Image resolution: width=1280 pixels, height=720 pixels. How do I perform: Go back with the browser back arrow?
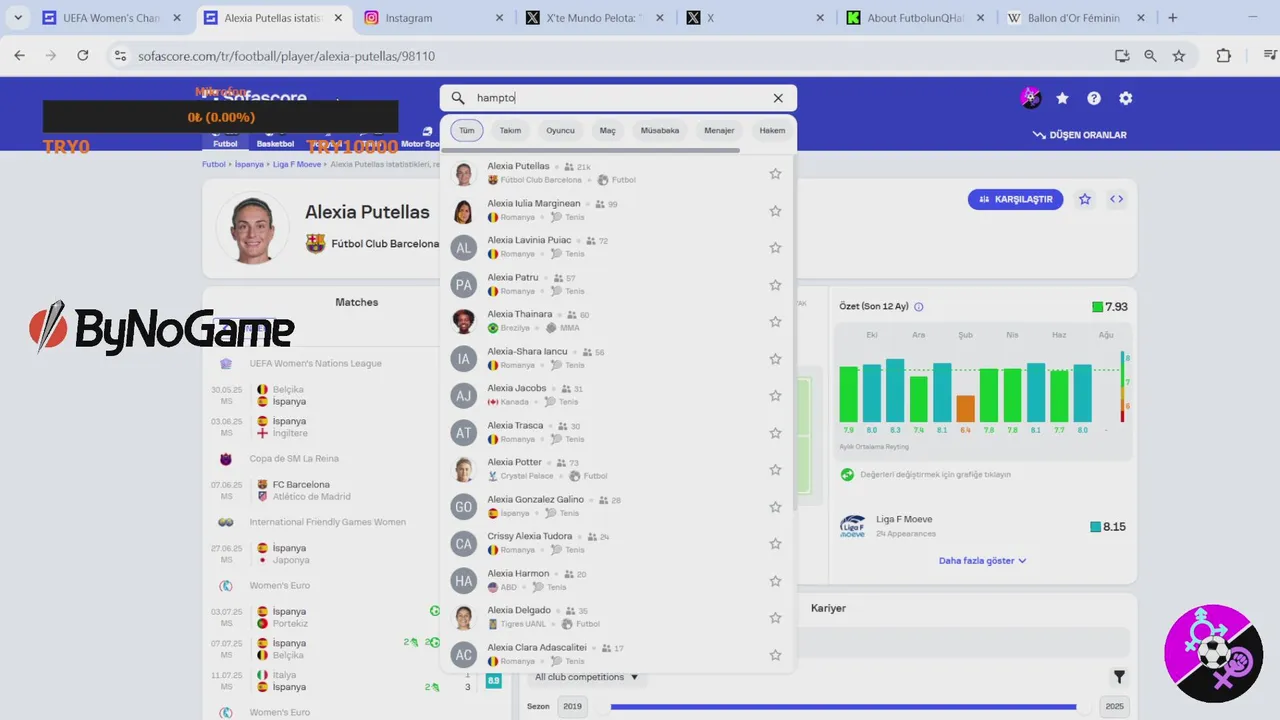tap(19, 56)
